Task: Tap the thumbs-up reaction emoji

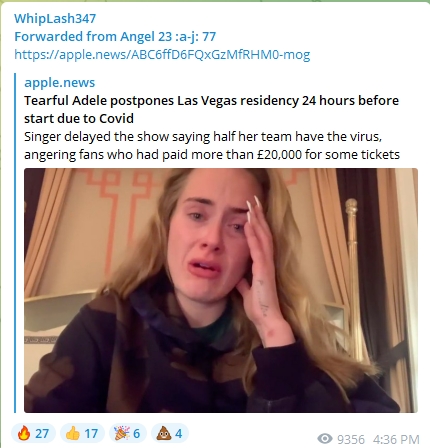Action: pyautogui.click(x=73, y=433)
